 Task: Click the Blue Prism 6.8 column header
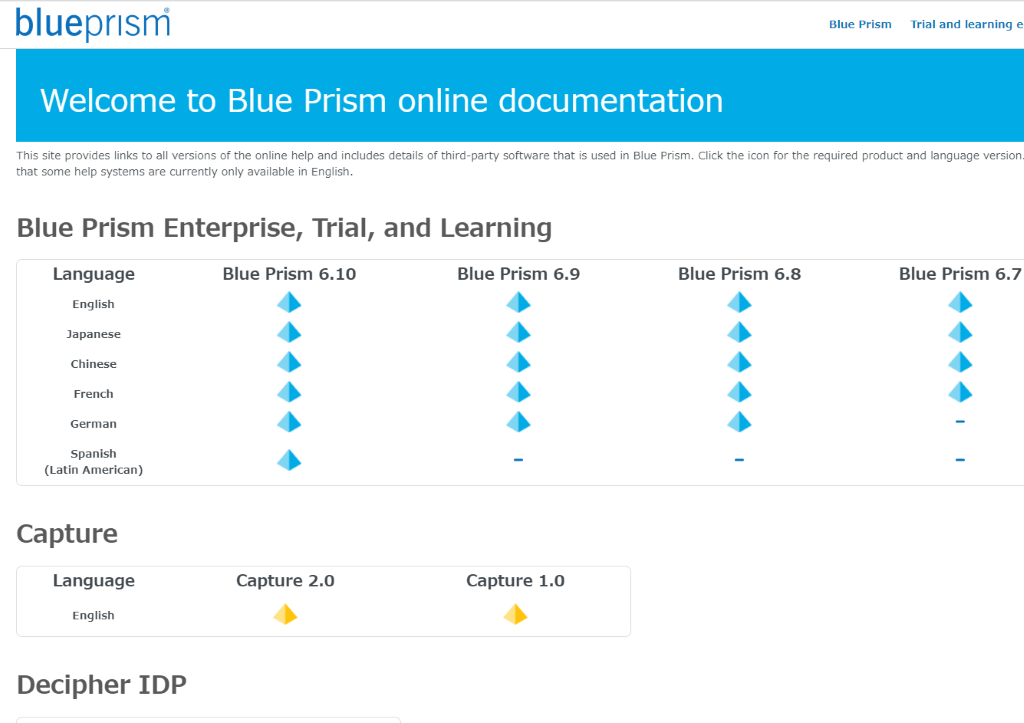click(x=739, y=274)
